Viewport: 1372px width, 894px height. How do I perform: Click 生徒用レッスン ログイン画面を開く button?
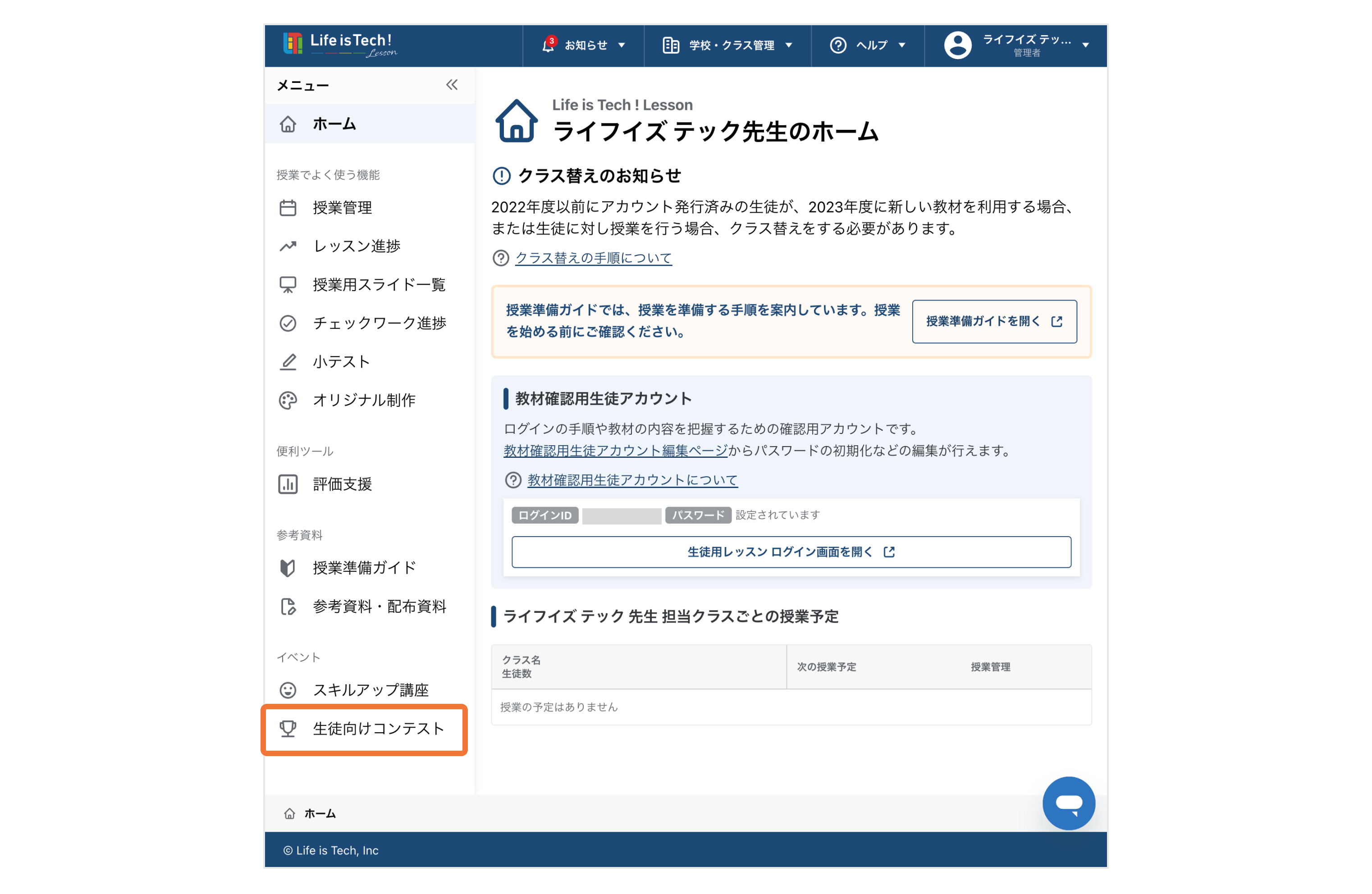click(791, 552)
